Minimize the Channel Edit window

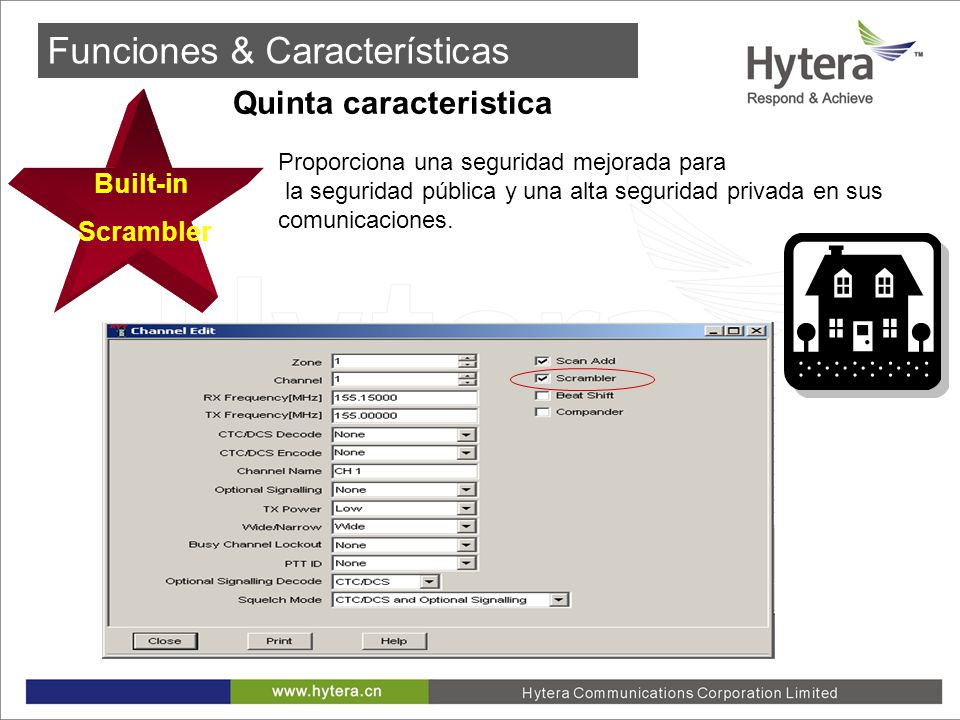tap(713, 331)
